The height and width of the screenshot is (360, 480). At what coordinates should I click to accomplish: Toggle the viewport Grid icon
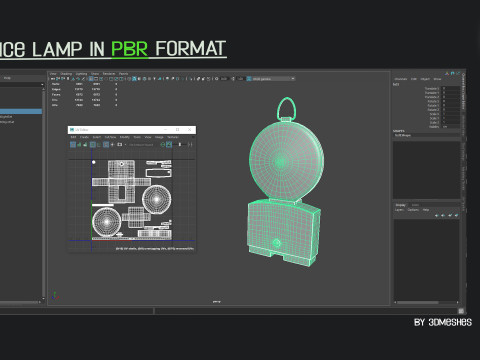(91, 79)
